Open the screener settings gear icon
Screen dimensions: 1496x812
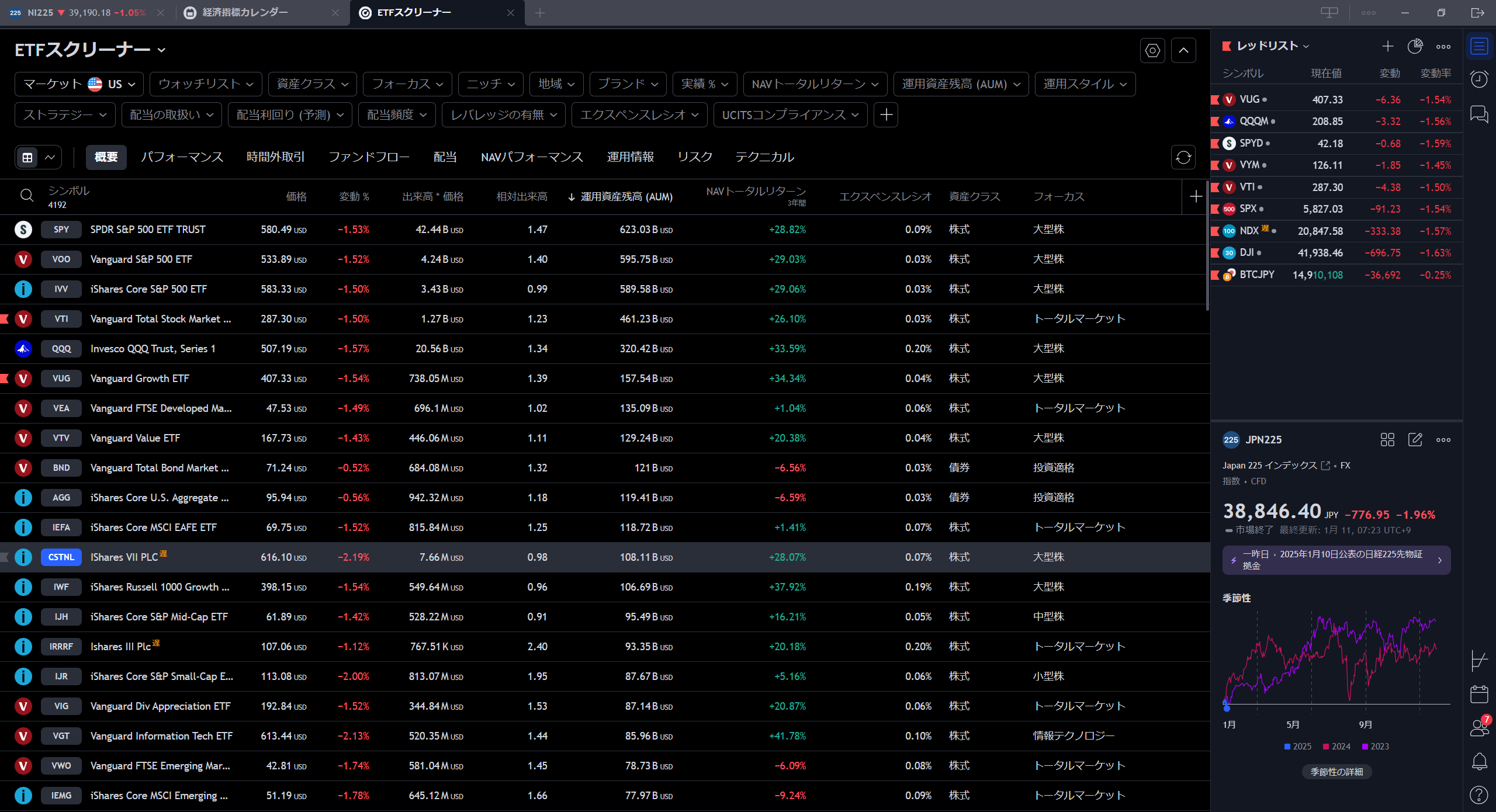[1152, 50]
